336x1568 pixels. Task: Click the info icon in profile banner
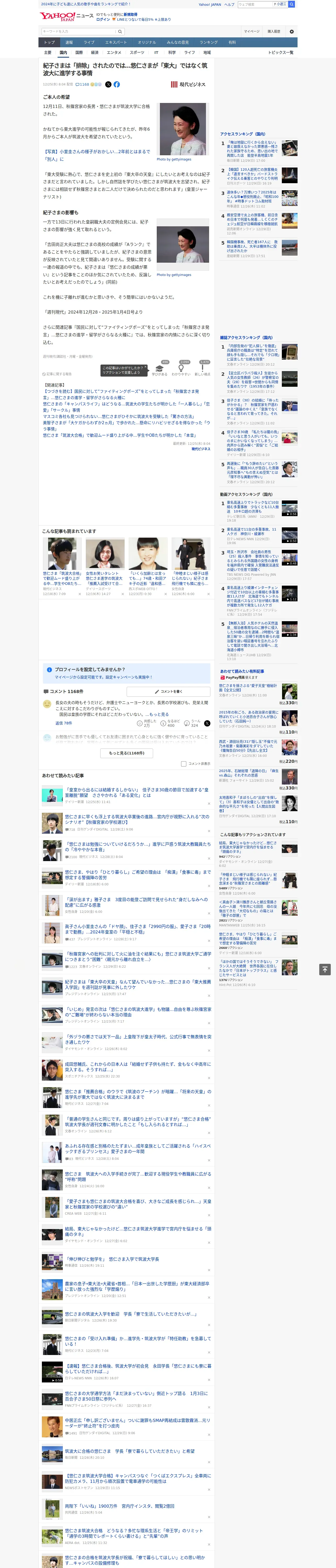click(49, 669)
